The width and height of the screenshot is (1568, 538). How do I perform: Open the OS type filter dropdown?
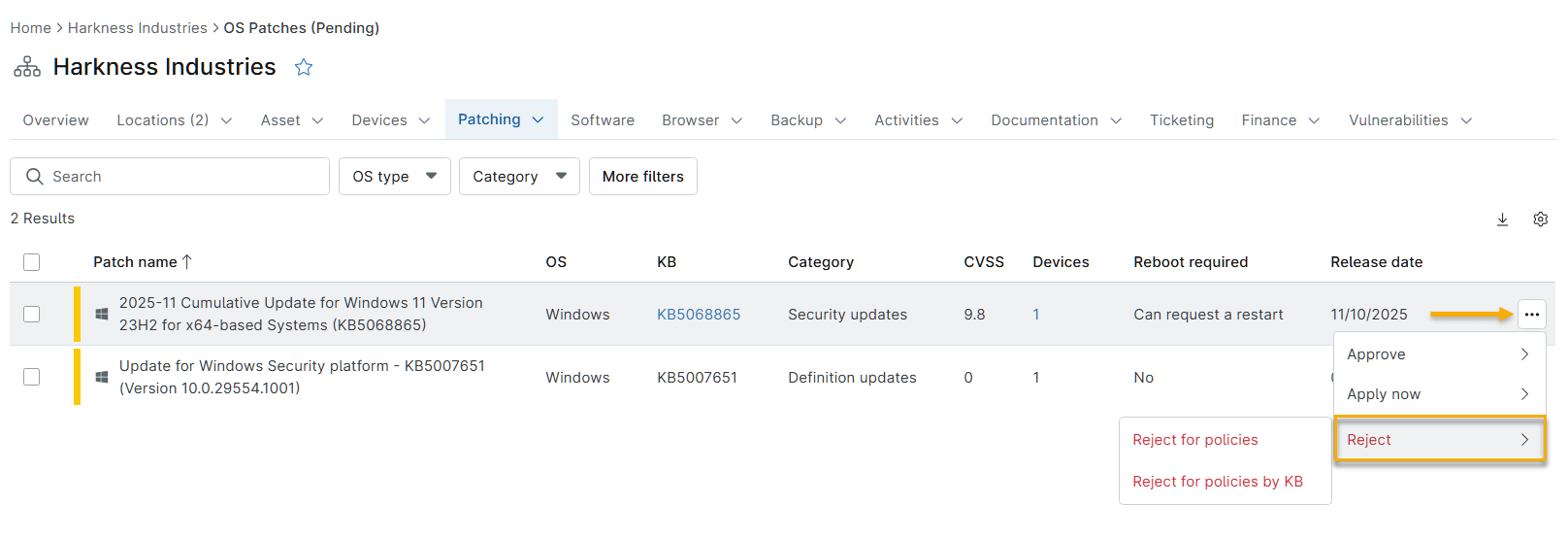(395, 177)
